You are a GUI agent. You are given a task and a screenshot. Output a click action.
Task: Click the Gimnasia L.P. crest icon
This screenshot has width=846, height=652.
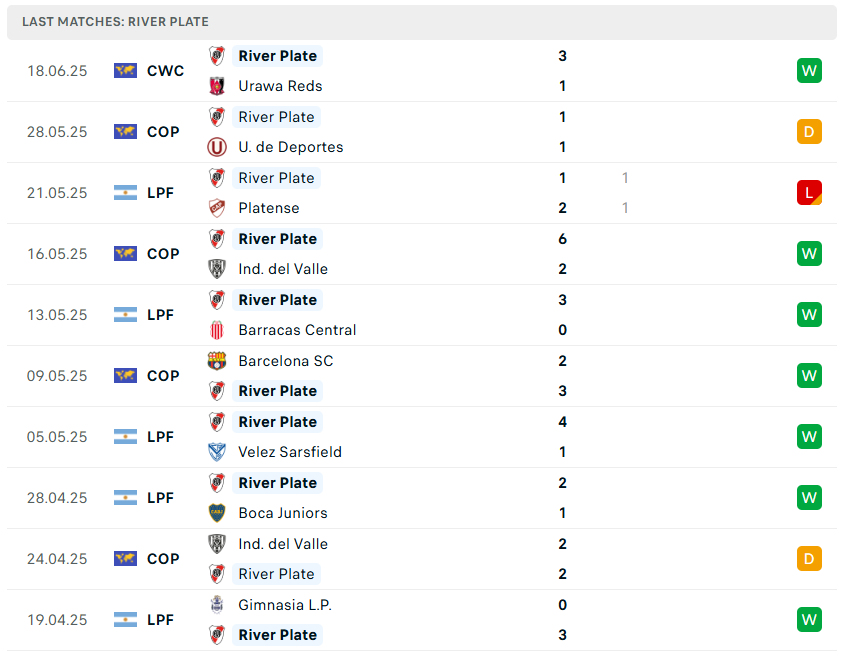point(217,605)
